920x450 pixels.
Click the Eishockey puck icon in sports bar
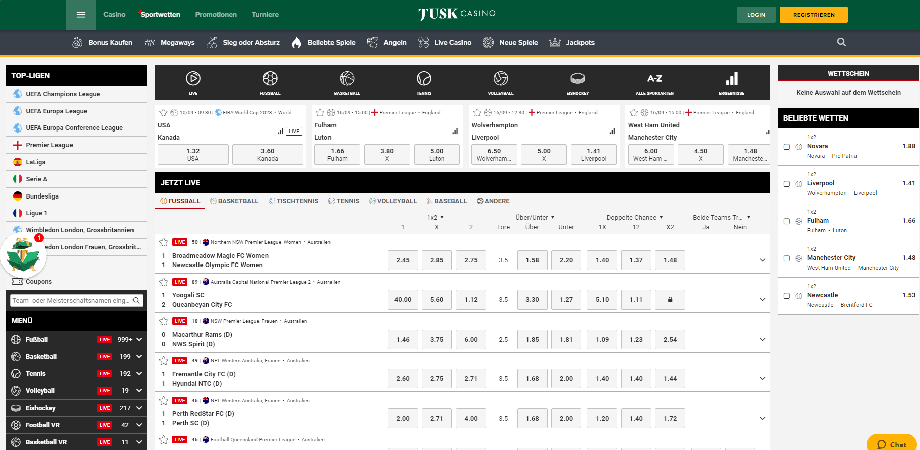[577, 78]
